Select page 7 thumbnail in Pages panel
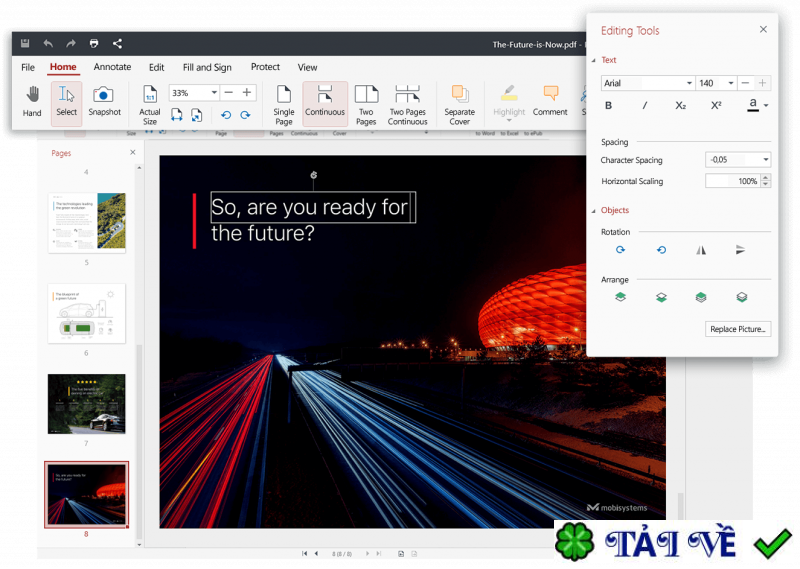The width and height of the screenshot is (800, 569). [87, 403]
